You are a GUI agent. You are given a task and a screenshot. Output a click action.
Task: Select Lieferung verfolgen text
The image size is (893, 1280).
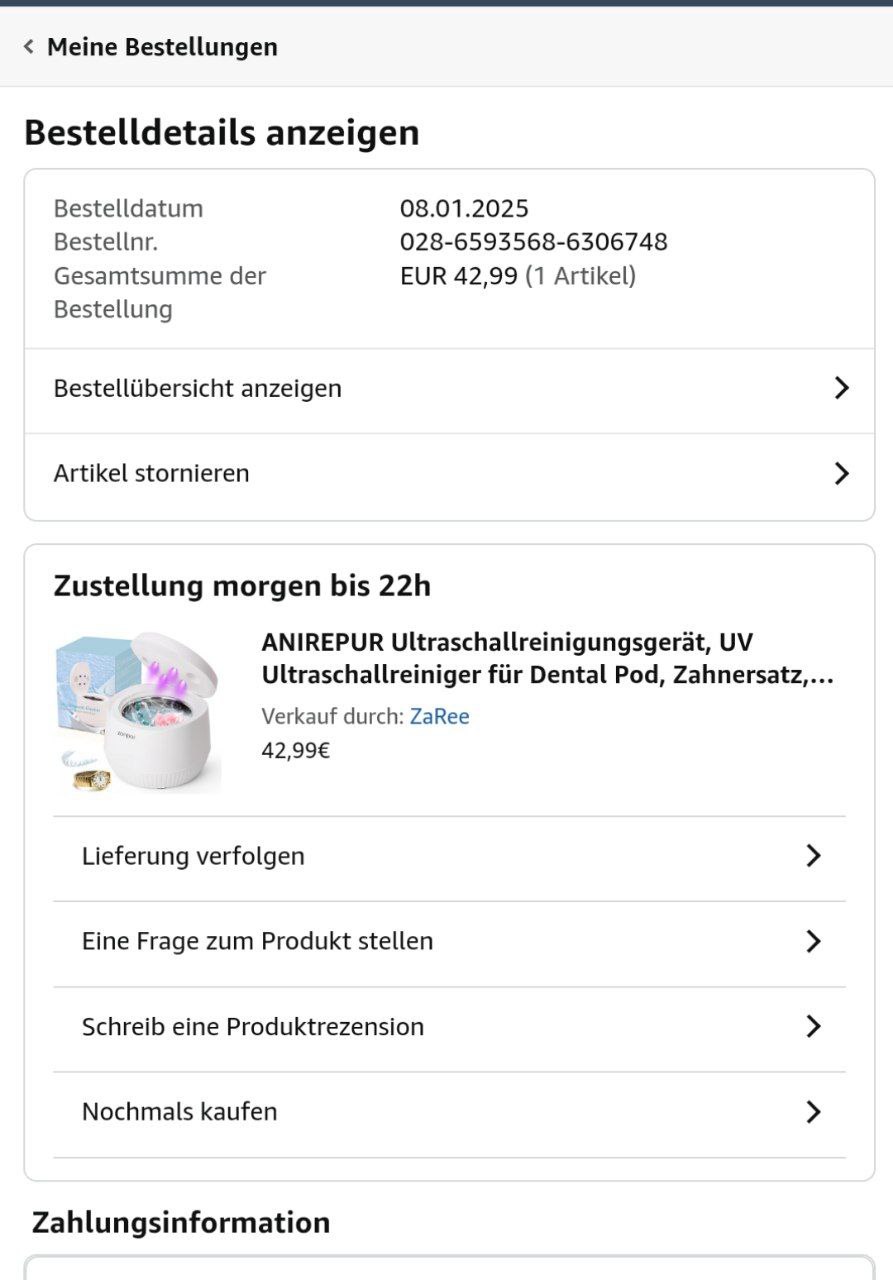pos(193,856)
